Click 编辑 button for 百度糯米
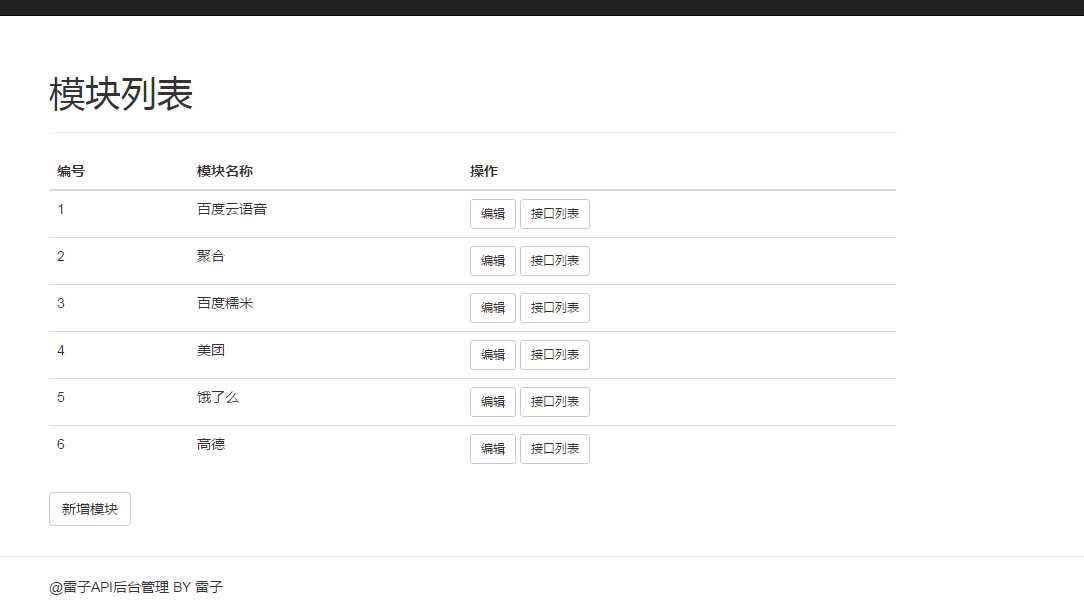 [x=493, y=308]
